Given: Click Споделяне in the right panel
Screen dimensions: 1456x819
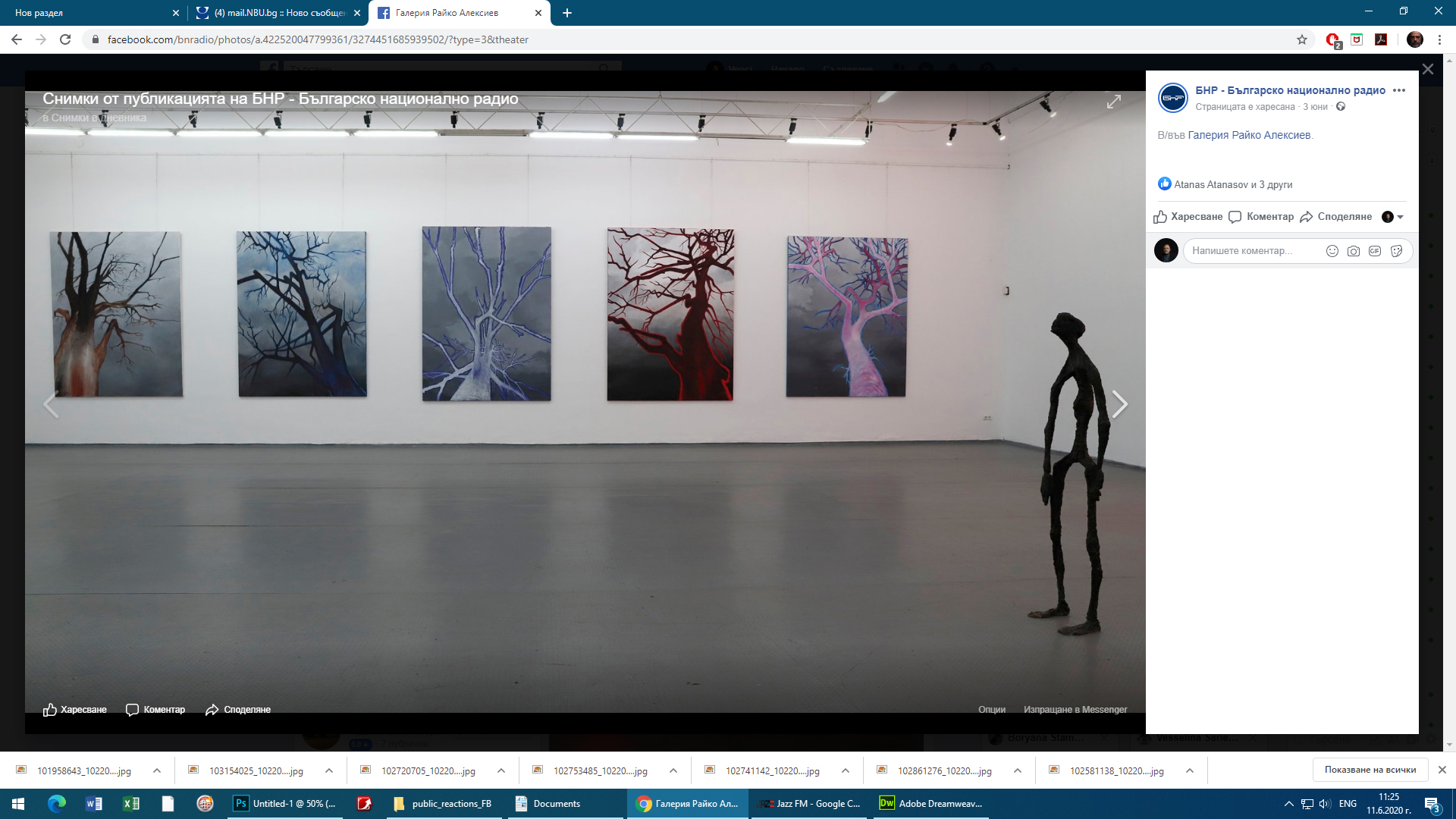Looking at the screenshot, I should pos(1336,217).
